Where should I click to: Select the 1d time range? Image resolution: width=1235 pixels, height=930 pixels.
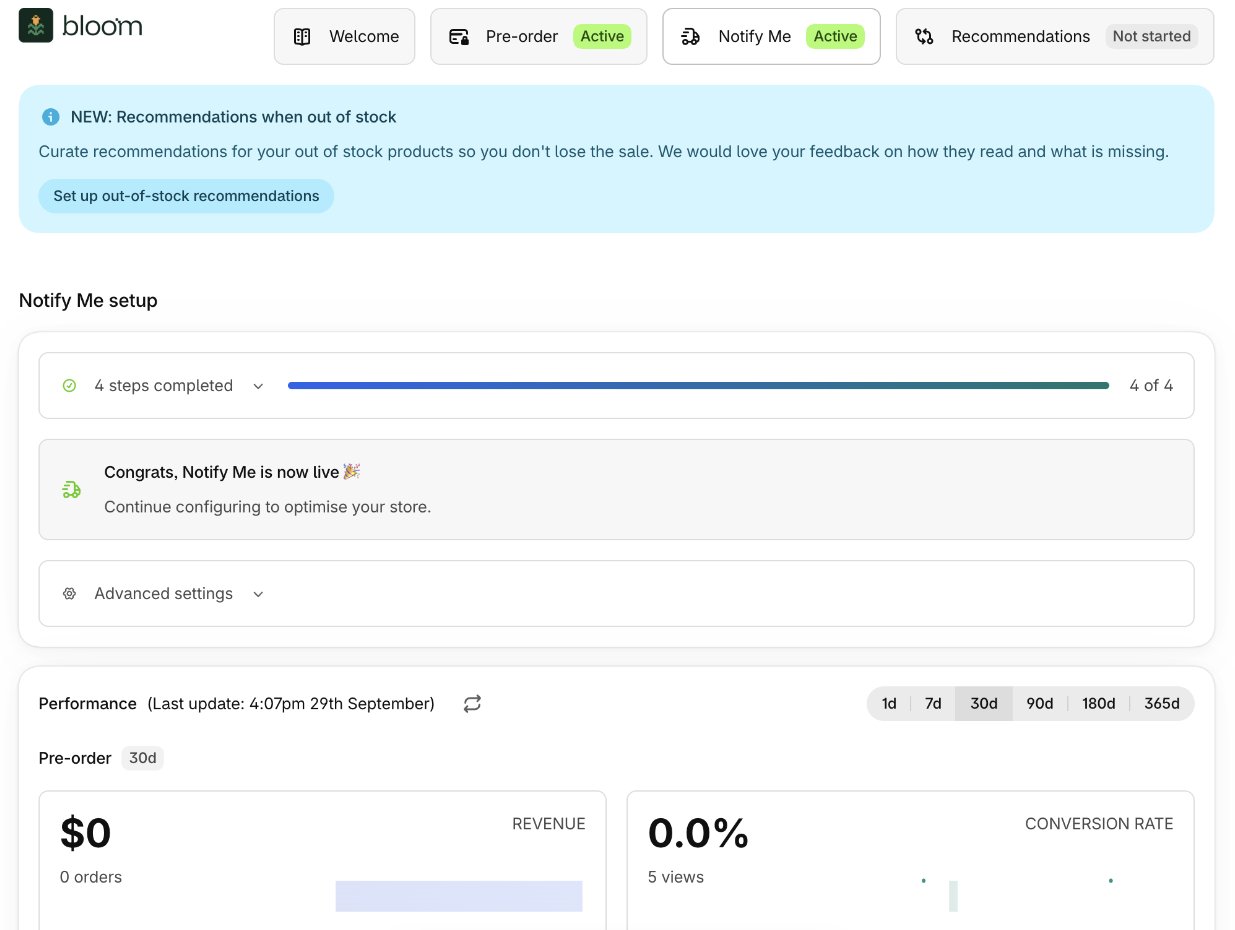pyautogui.click(x=889, y=704)
